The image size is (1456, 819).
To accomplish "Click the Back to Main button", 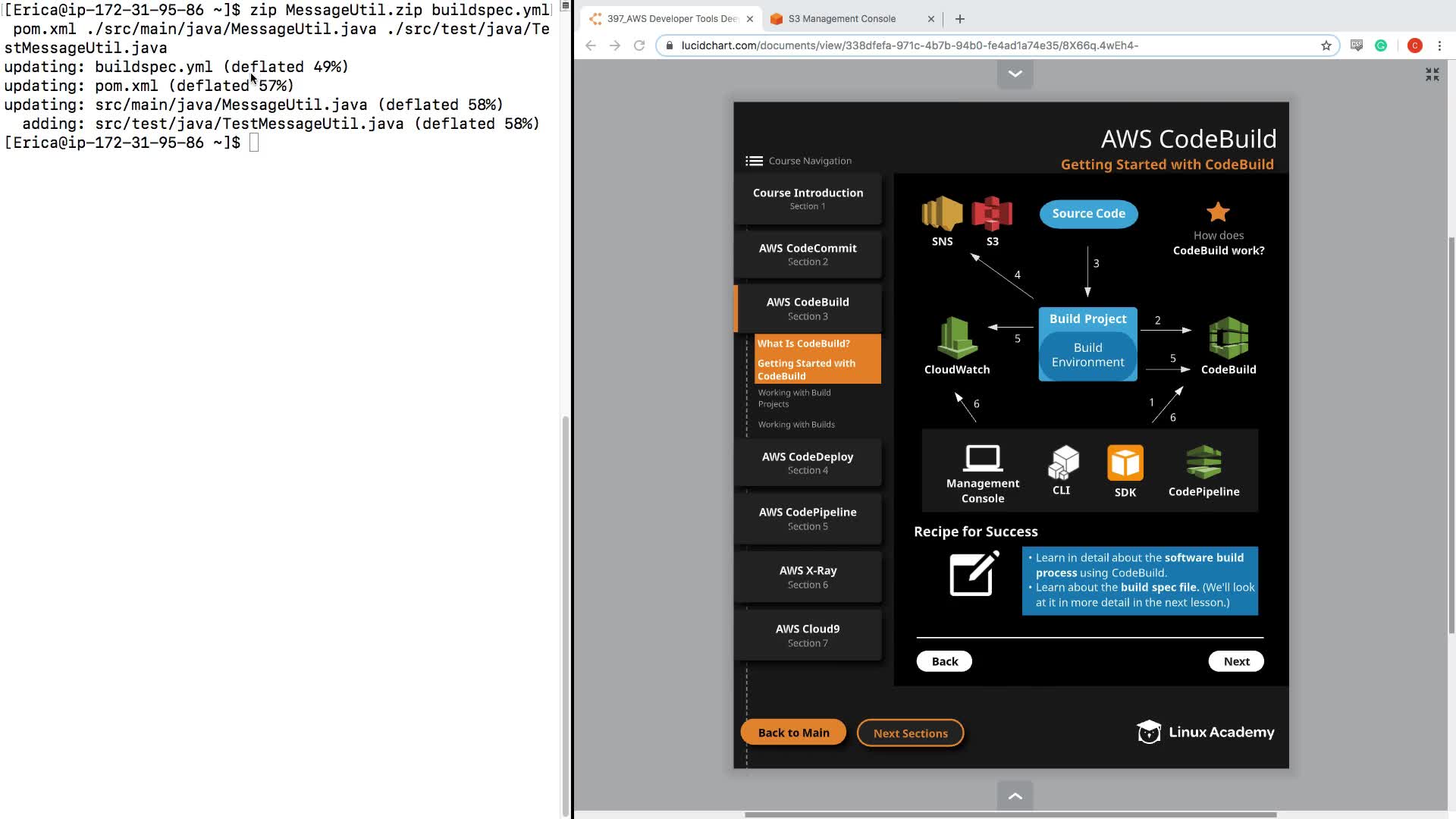I will pos(793,733).
